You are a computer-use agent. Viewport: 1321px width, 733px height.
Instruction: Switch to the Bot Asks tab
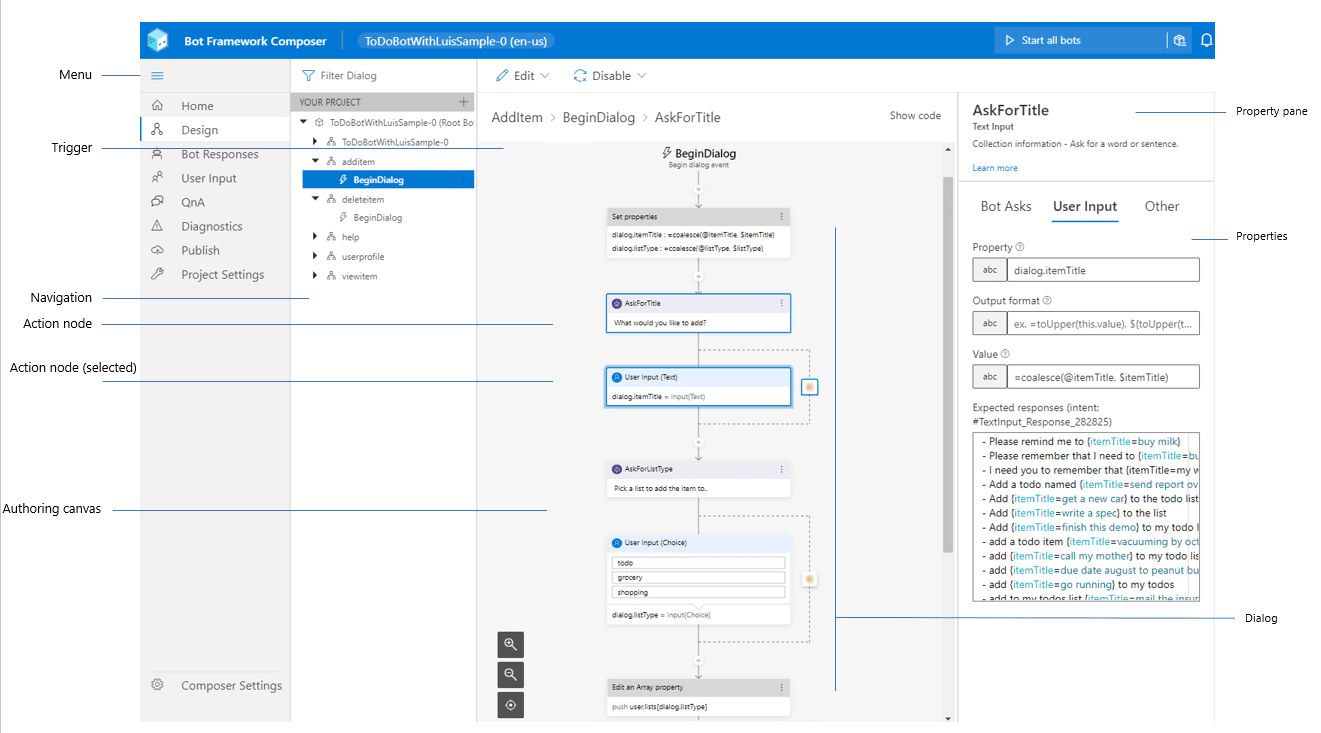(1006, 207)
